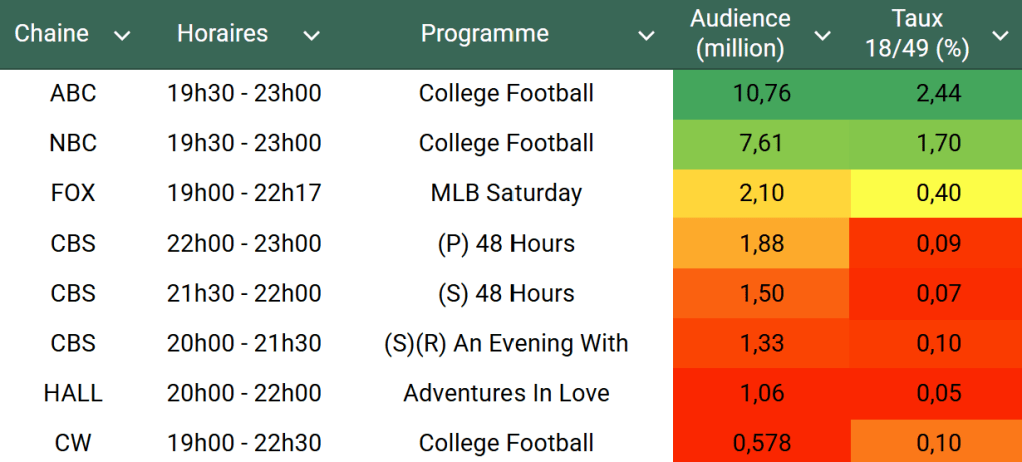Click the NBC channel cell
Screen dimensions: 1022x462
[73, 143]
